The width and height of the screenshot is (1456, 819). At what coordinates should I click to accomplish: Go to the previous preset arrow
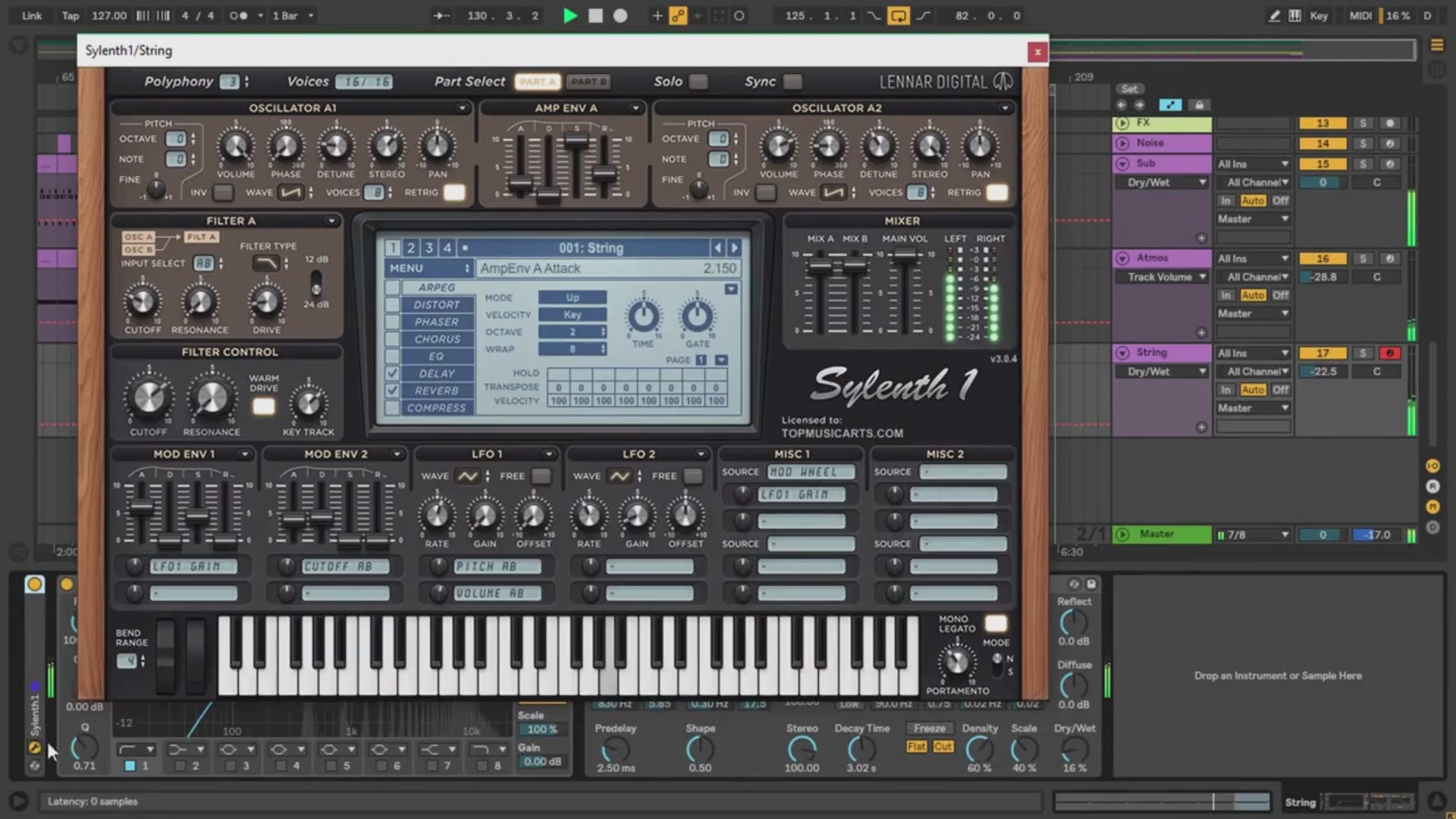(x=717, y=248)
